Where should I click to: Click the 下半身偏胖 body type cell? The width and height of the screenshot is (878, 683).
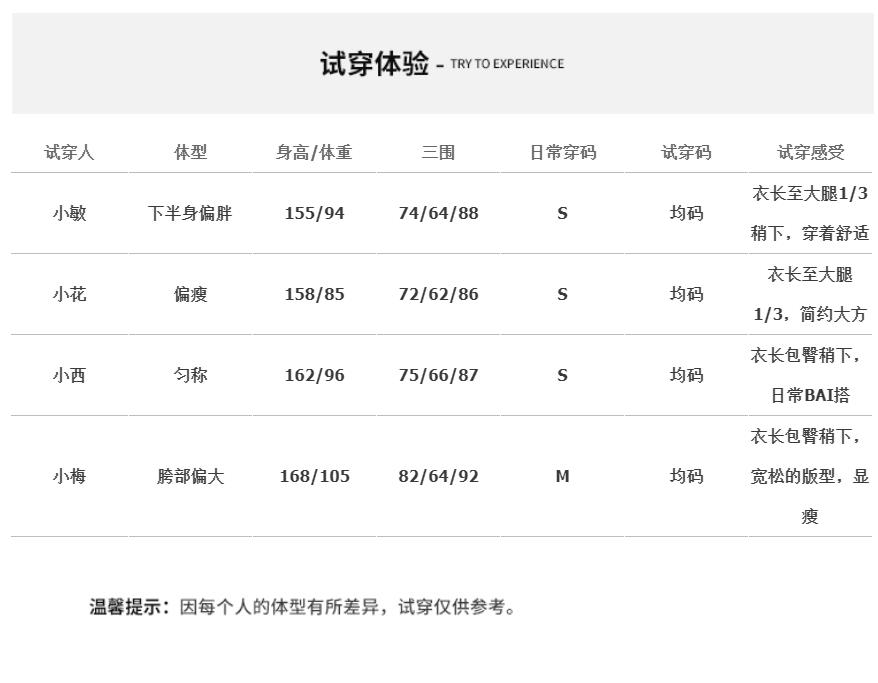(x=190, y=213)
